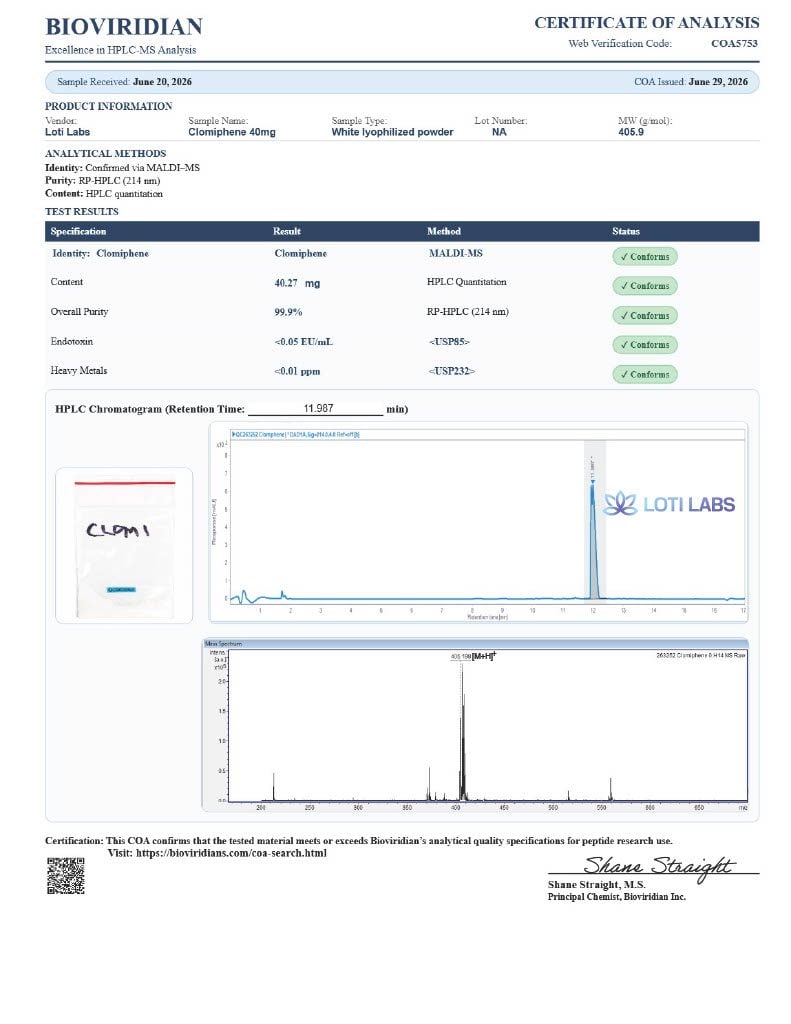Click the [M+H]+ mass spectrum peak label
The image size is (791, 1024).
point(483,655)
